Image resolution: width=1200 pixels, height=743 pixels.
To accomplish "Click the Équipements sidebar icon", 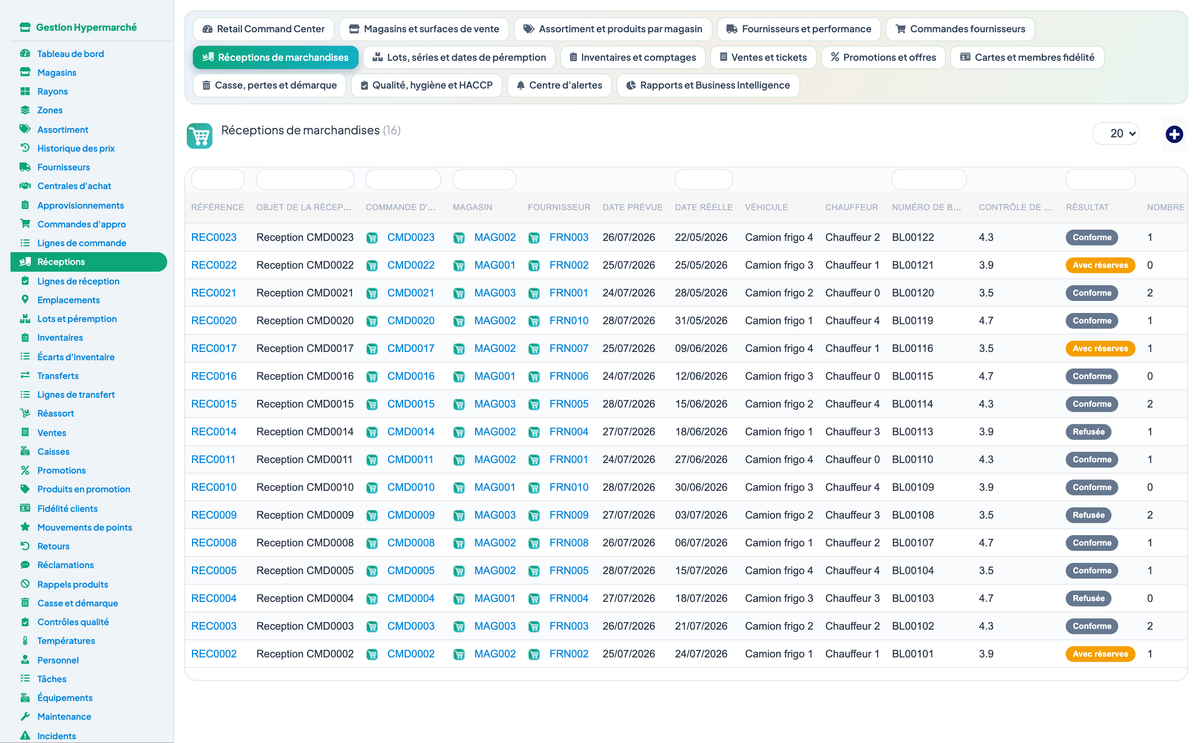I will click(25, 697).
